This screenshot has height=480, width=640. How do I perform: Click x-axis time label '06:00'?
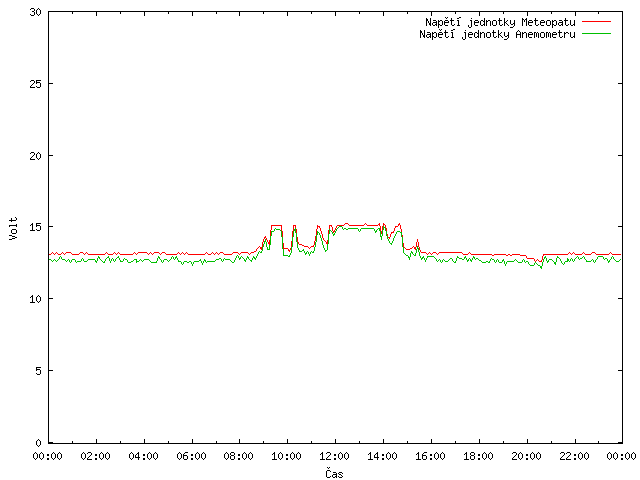[x=191, y=456]
